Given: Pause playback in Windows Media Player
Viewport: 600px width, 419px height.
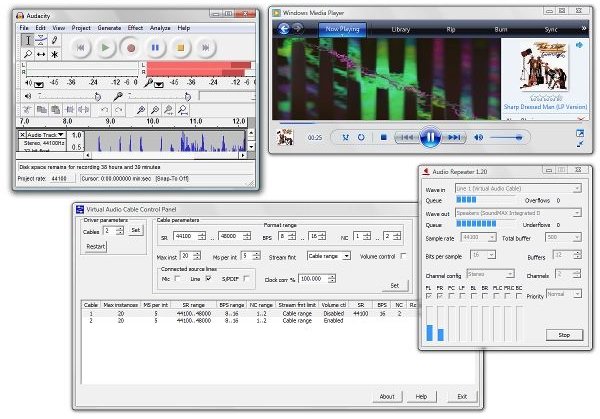Looking at the screenshot, I should click(430, 137).
